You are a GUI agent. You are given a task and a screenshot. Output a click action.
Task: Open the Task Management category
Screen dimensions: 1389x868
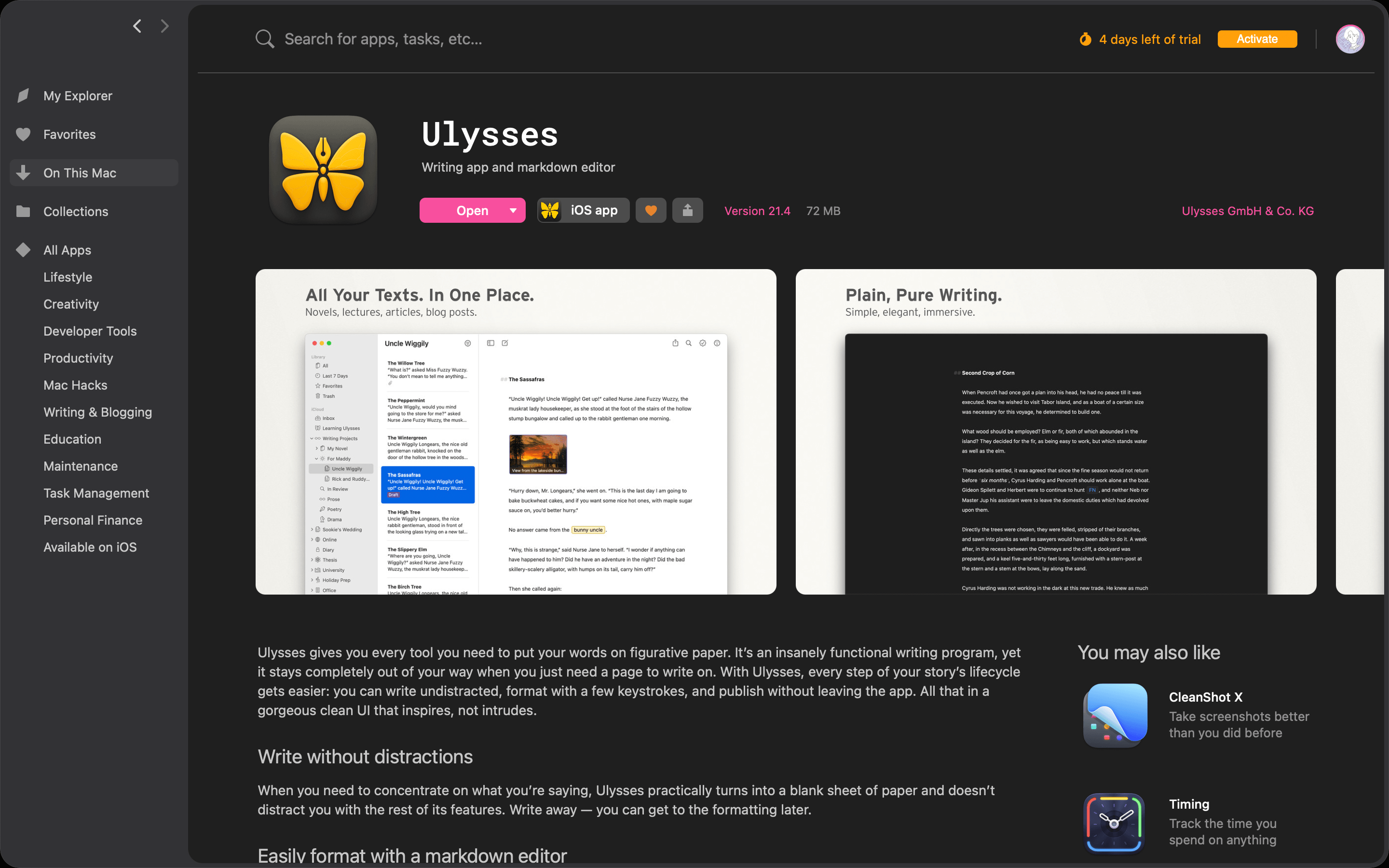[x=96, y=492]
